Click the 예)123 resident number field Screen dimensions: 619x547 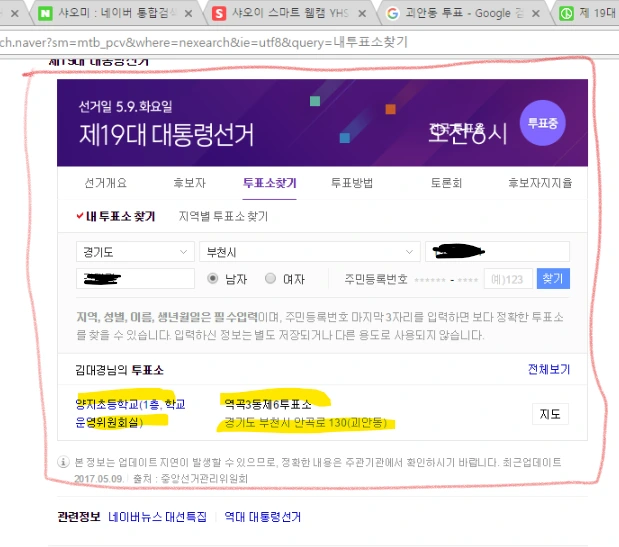[508, 279]
